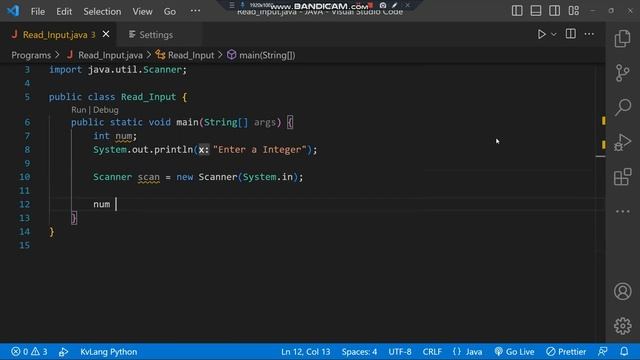Click the Bandicam camera screenshot icon
Image resolution: width=640 pixels, height=360 pixels.
[383, 5]
